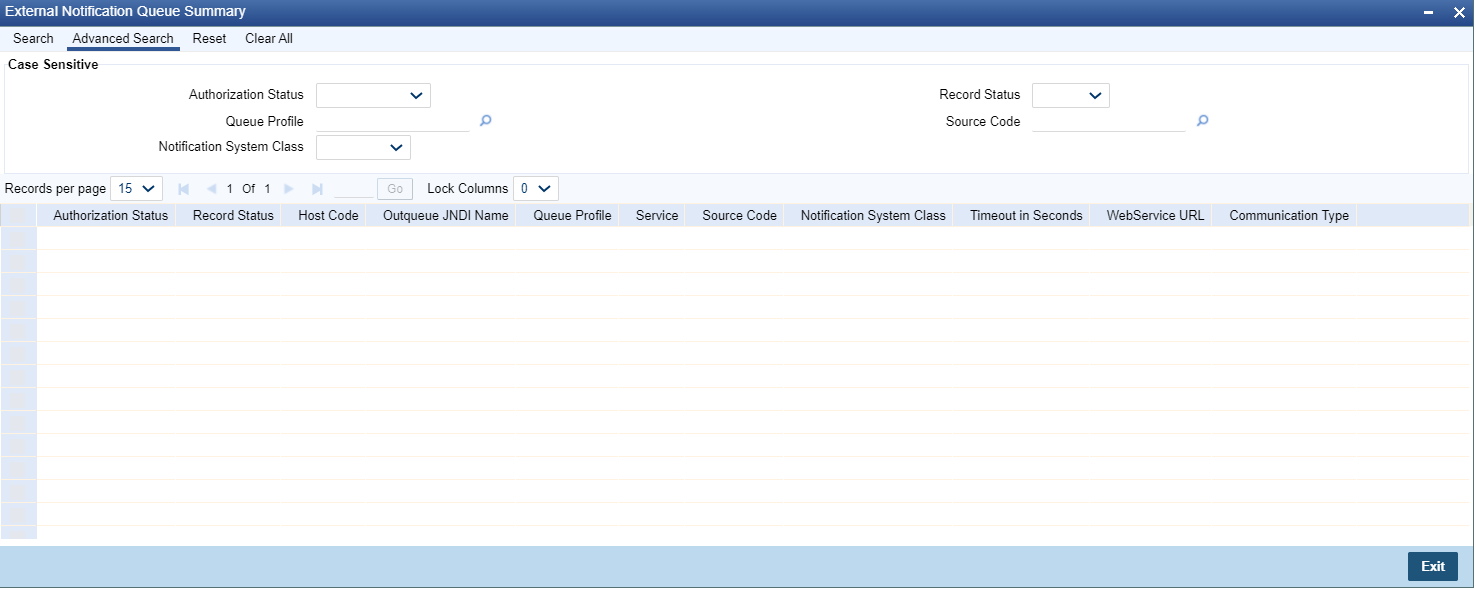Click WebService URL column header
Image resolution: width=1476 pixels, height=590 pixels.
click(x=1155, y=215)
